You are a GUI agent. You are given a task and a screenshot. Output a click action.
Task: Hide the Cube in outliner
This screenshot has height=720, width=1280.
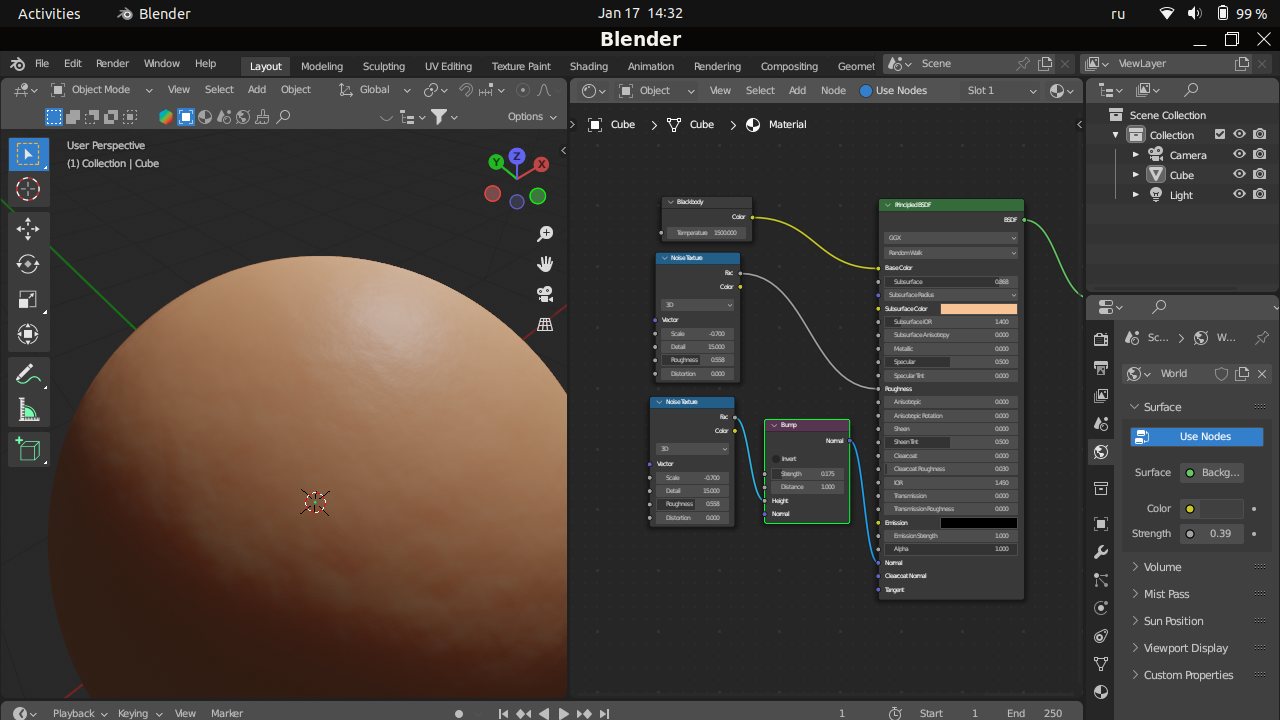click(1239, 175)
